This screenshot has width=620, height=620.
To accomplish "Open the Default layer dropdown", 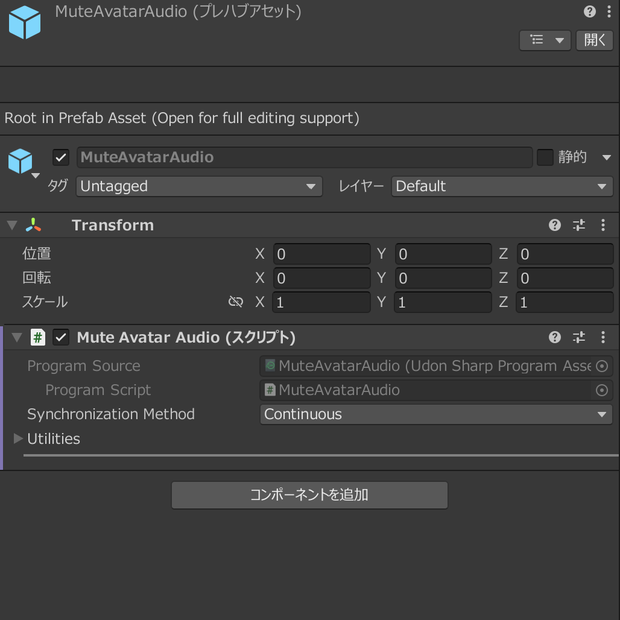I will pos(502,186).
